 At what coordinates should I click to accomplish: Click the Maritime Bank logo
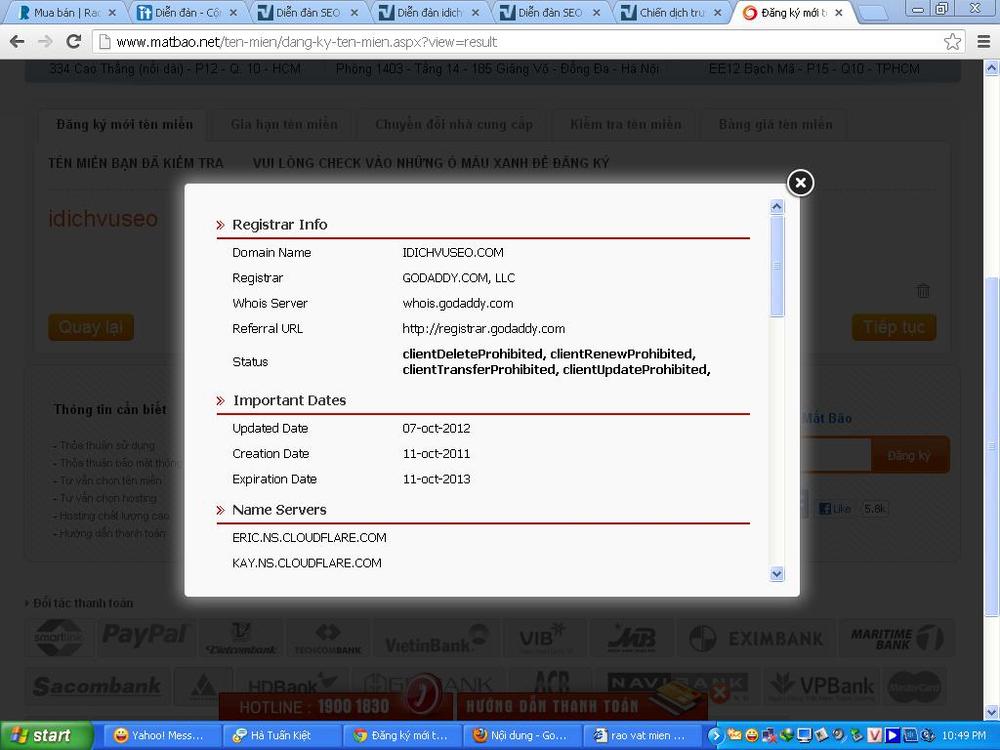897,638
